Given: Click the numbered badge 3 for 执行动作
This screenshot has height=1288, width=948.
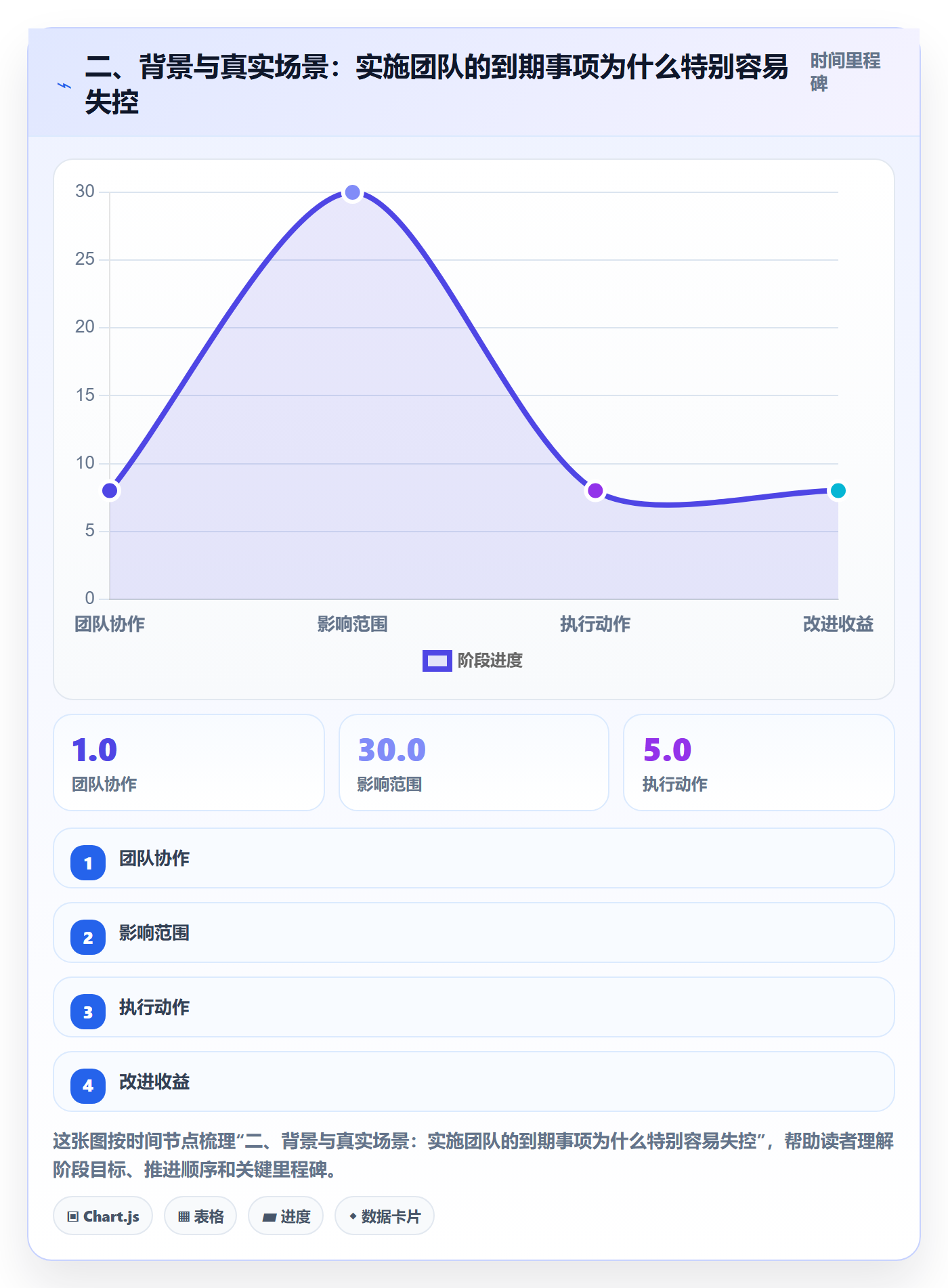Looking at the screenshot, I should click(x=88, y=1012).
